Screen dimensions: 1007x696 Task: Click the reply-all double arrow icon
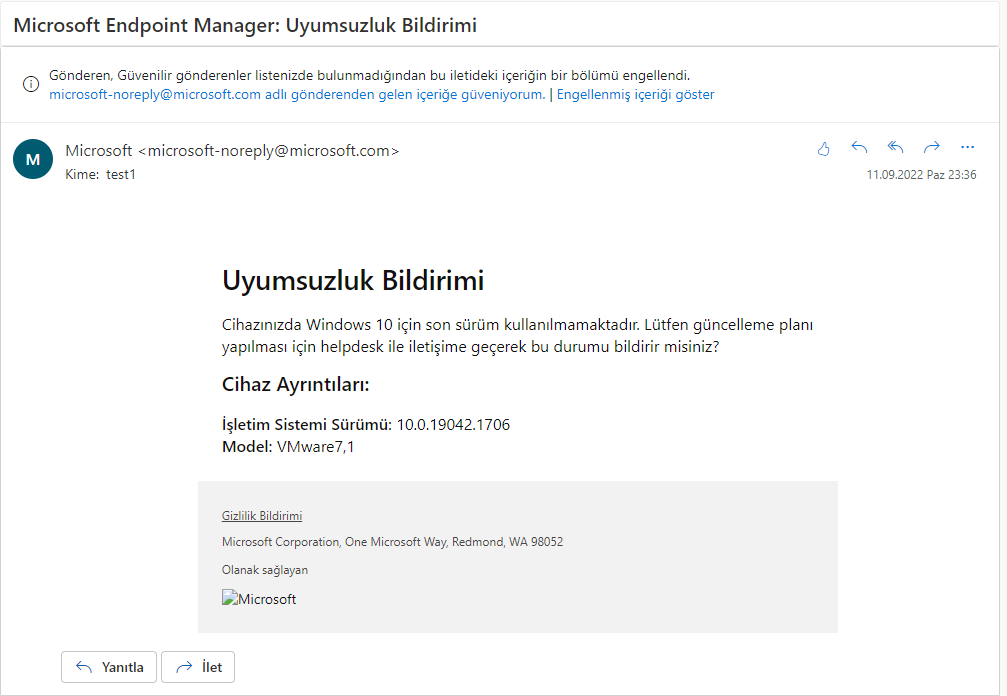[895, 148]
